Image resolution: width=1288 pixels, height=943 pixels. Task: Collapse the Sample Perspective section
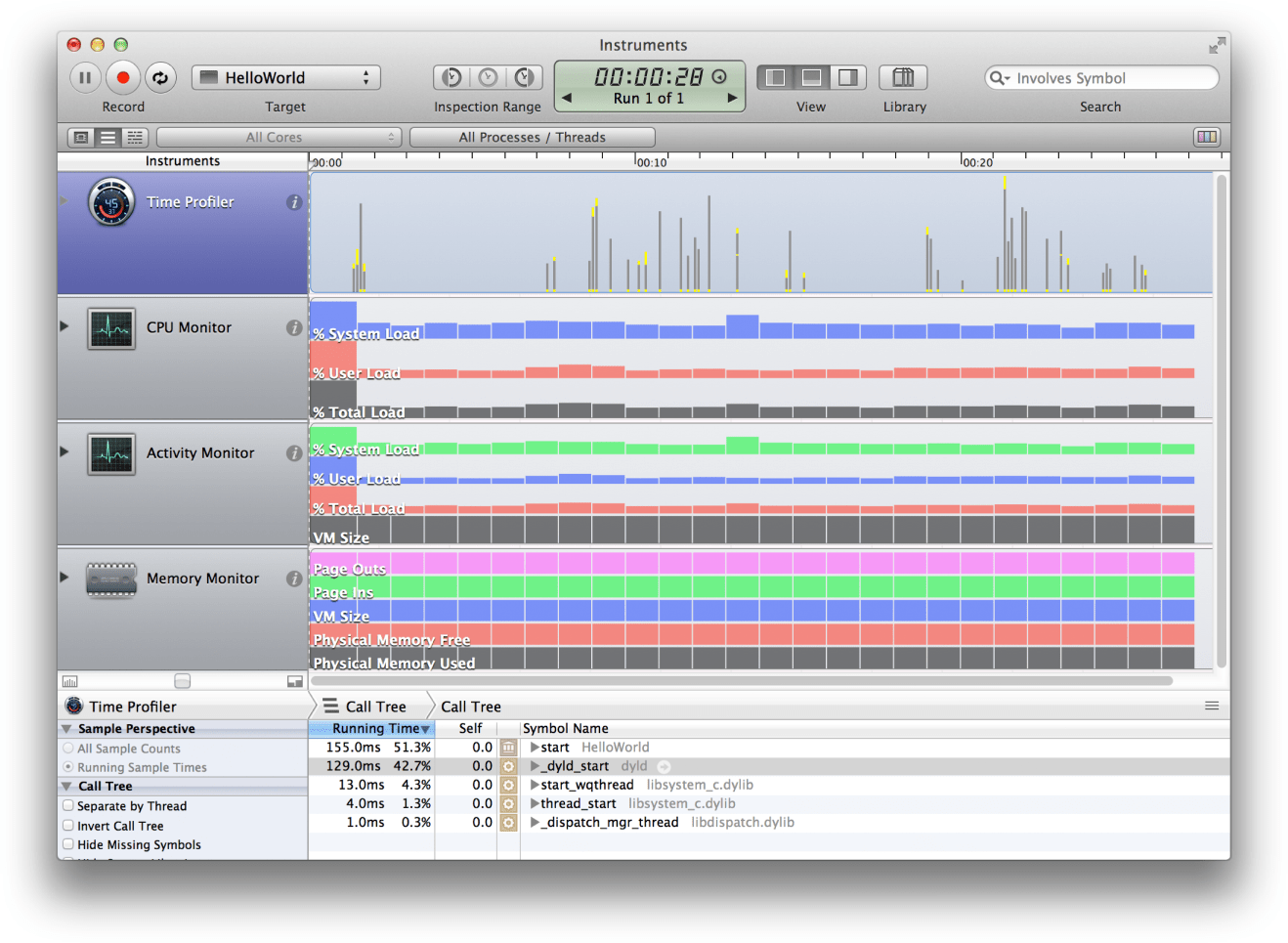point(66,728)
